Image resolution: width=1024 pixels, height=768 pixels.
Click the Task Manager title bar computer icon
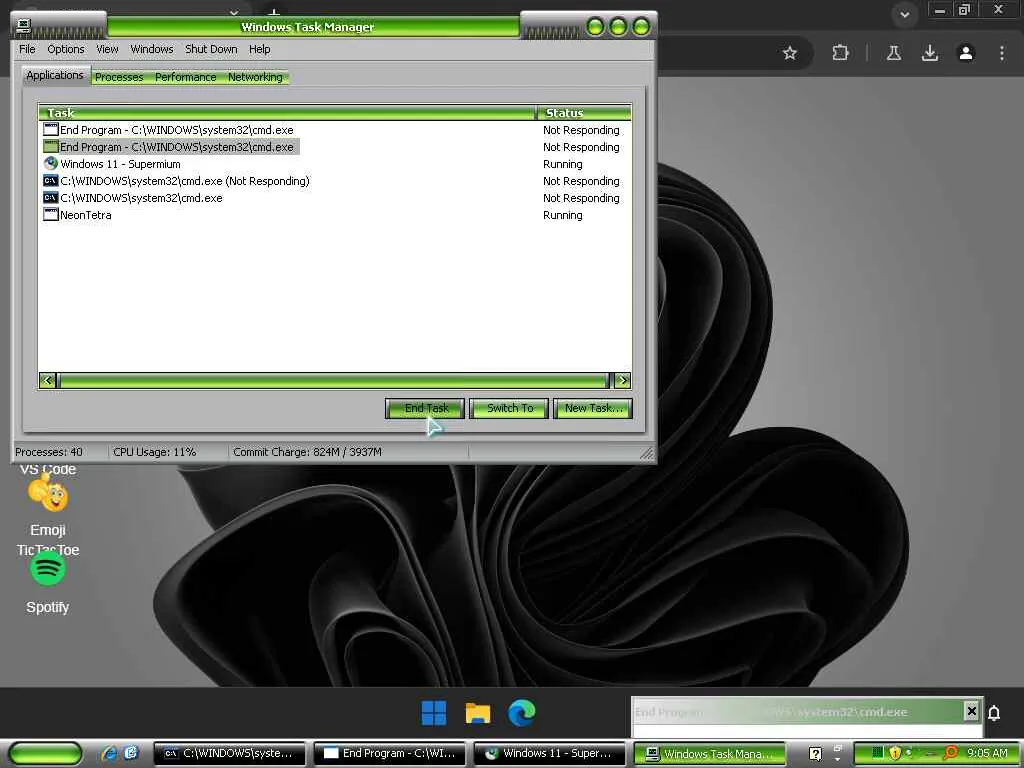tap(24, 25)
